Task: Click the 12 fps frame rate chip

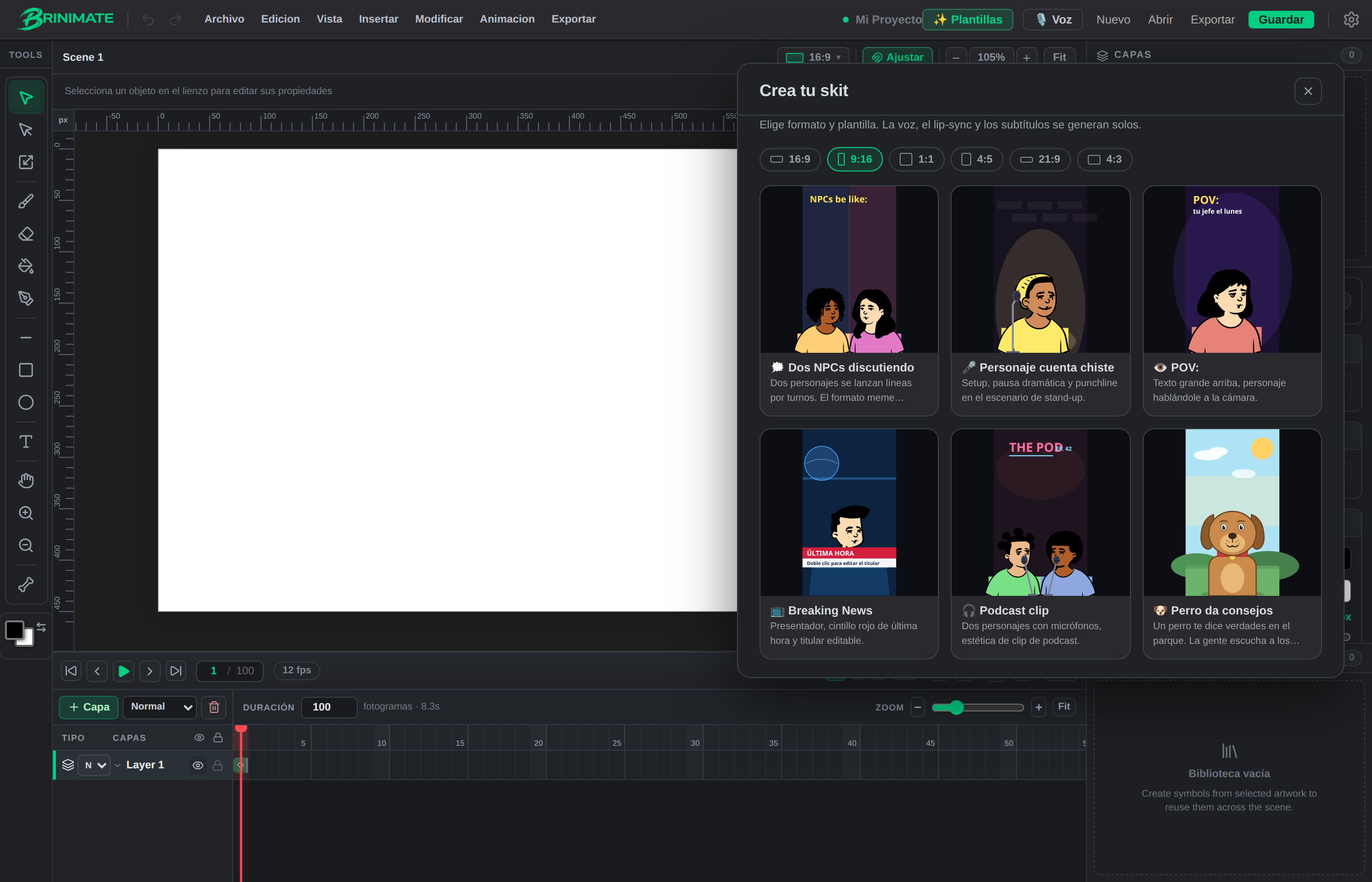Action: [x=296, y=670]
